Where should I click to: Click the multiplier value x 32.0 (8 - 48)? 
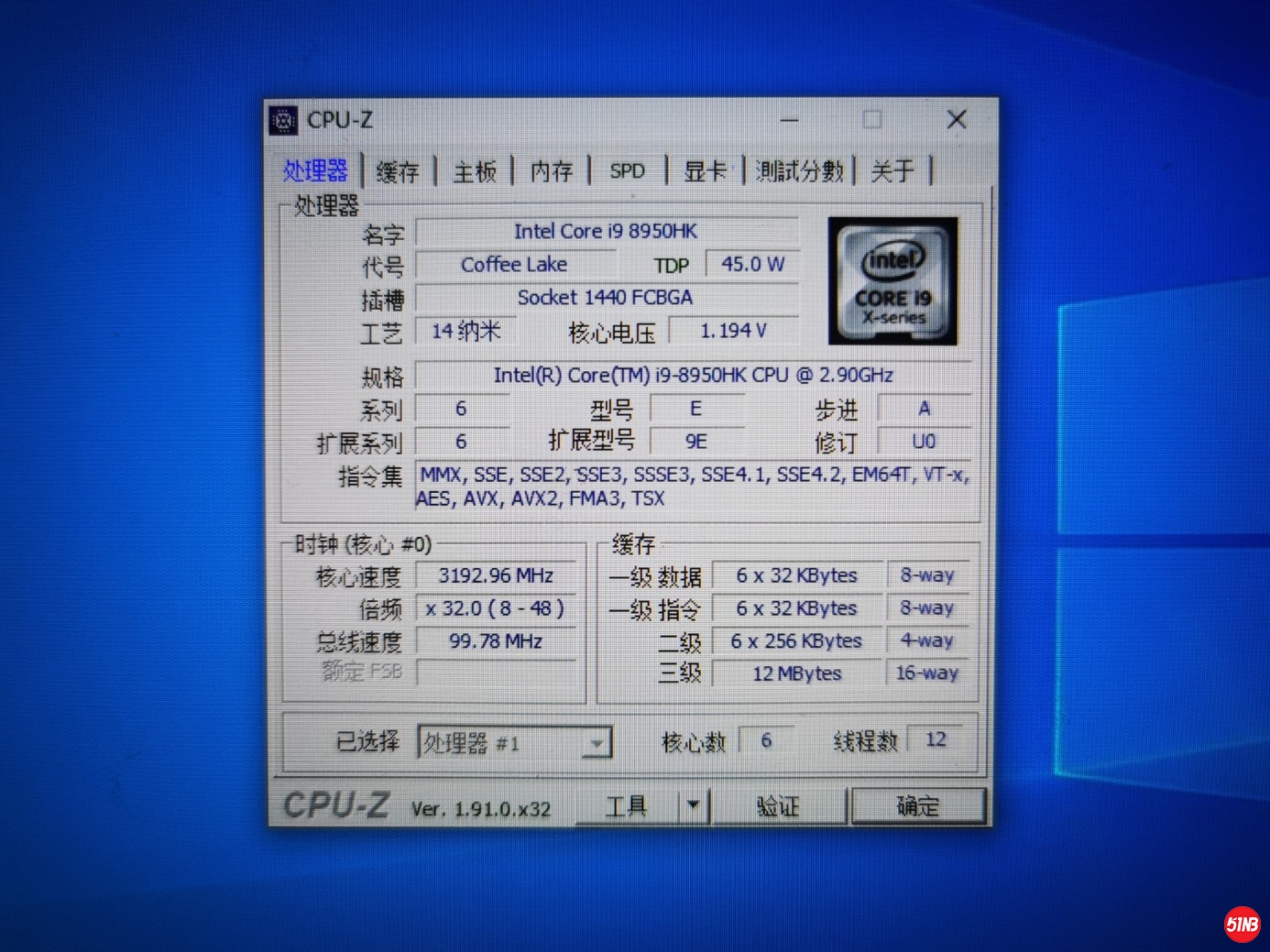click(x=496, y=608)
